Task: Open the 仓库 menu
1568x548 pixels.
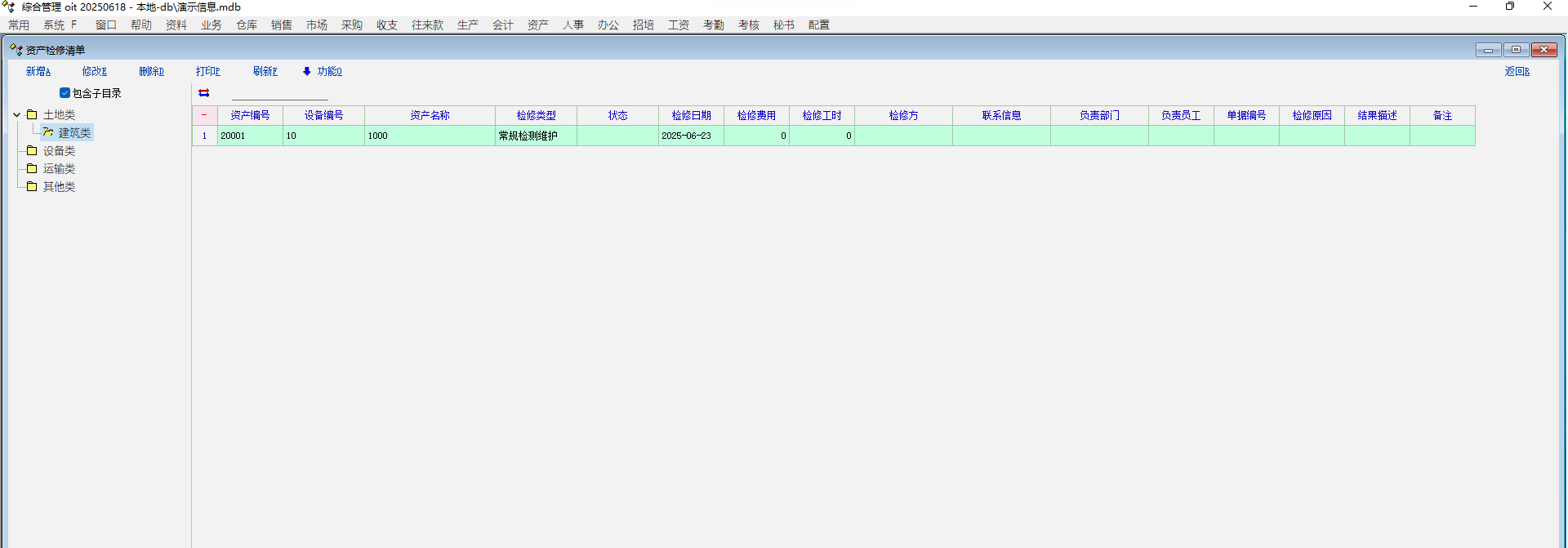Action: (247, 25)
